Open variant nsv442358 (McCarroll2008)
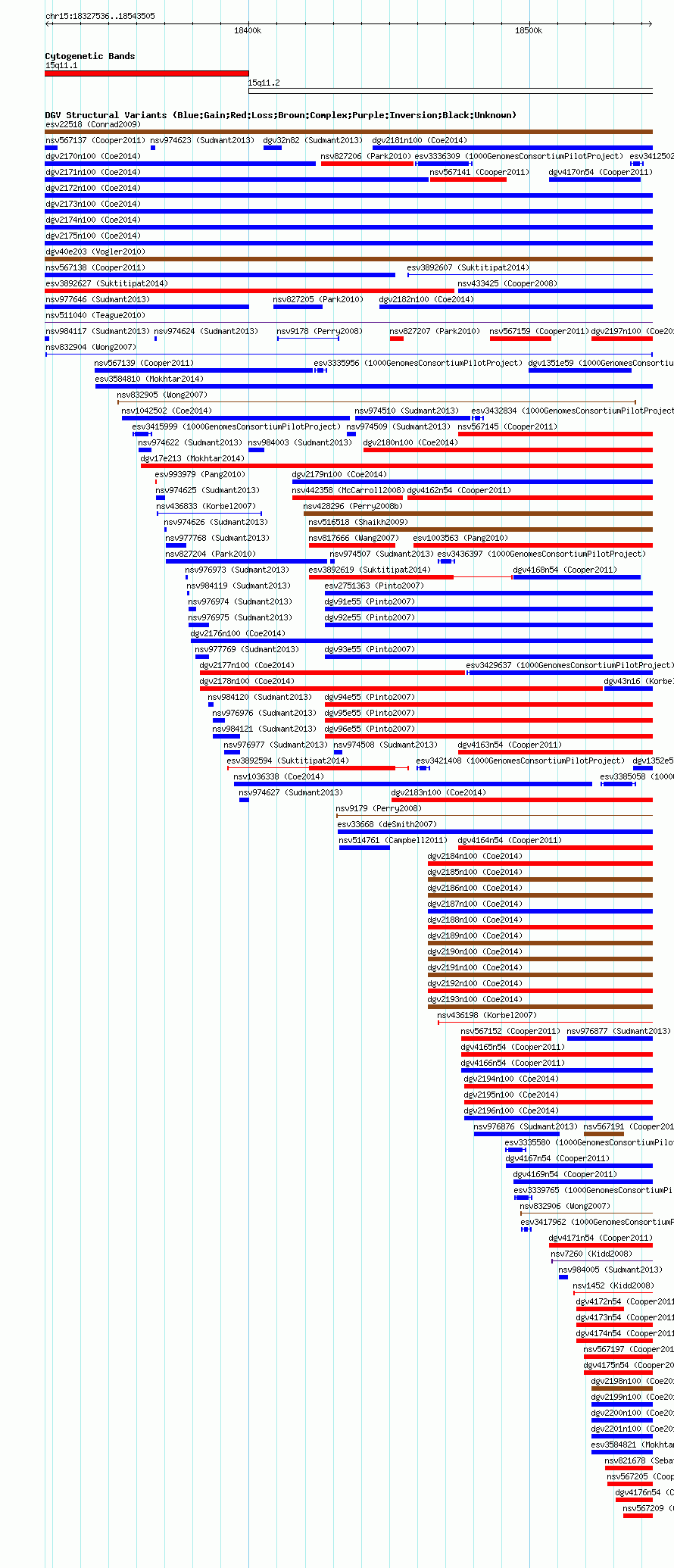 [349, 490]
